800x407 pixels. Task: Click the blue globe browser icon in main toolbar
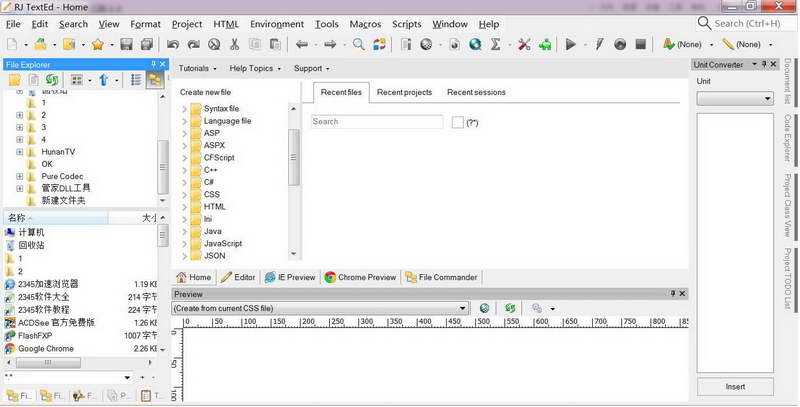[x=475, y=44]
